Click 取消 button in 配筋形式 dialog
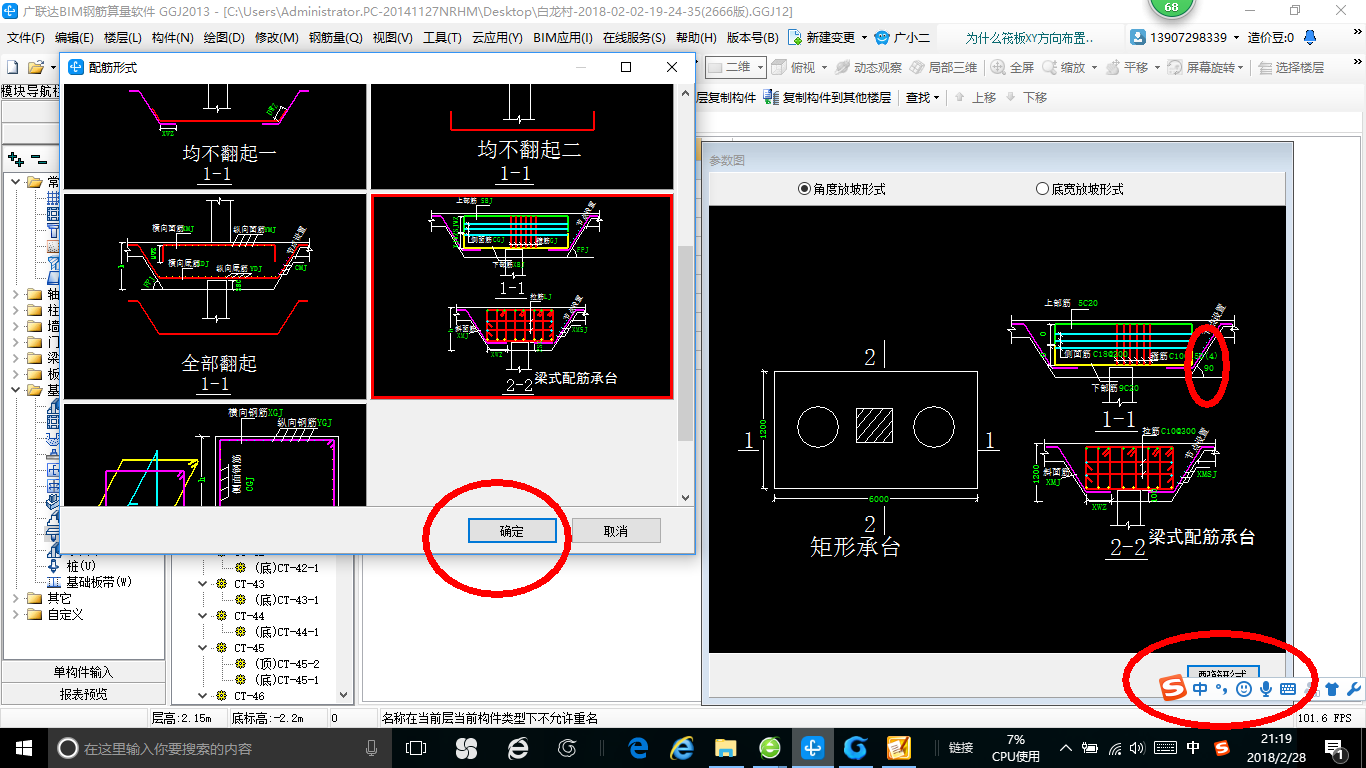The image size is (1366, 768). 616,531
